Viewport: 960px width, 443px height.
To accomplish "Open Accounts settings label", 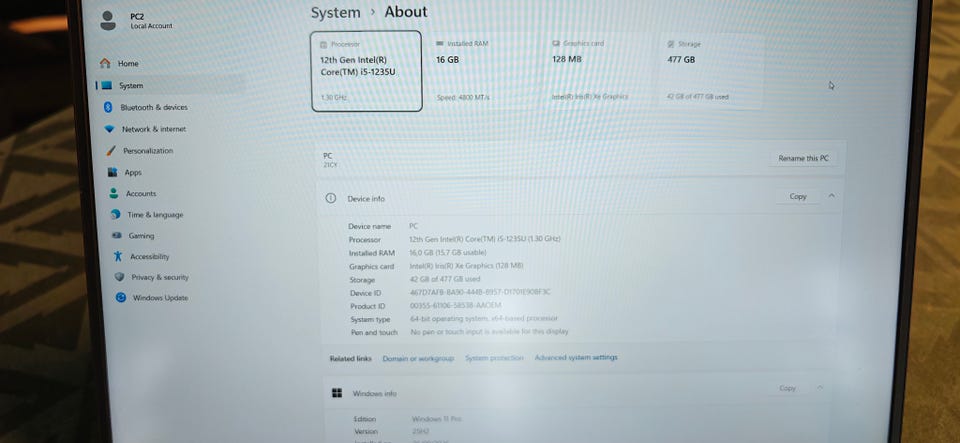I will pyautogui.click(x=141, y=193).
